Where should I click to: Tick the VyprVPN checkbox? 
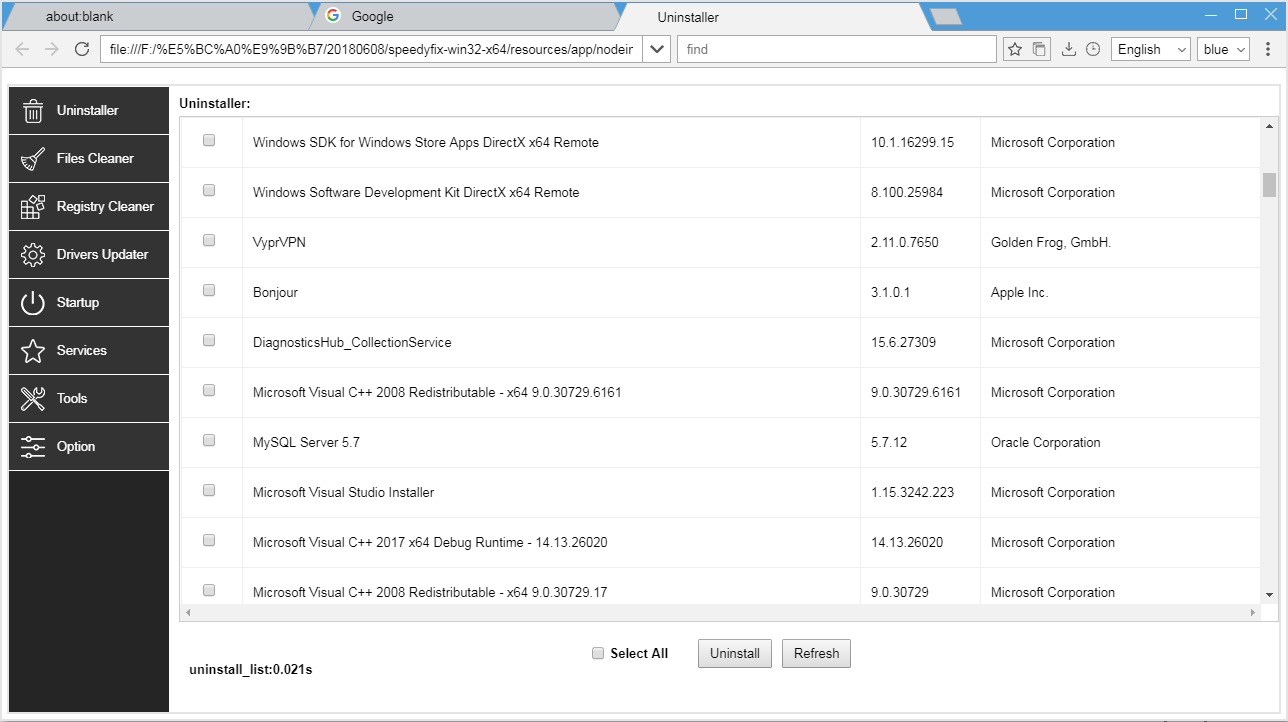point(209,240)
